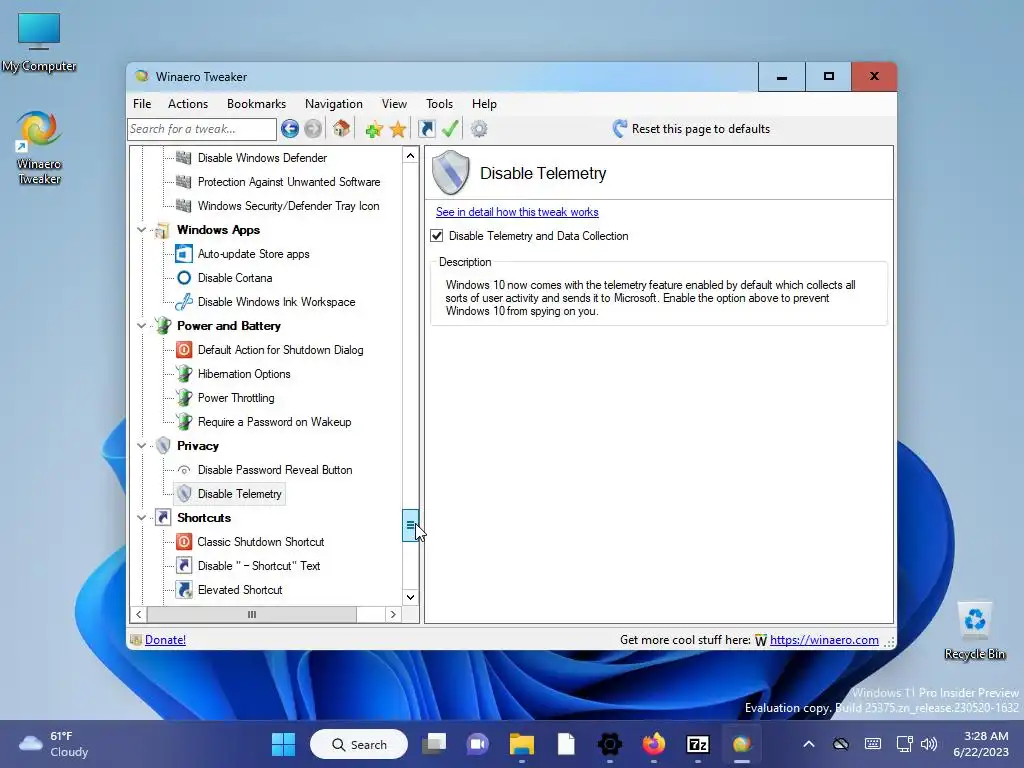
Task: Select Power Throttling in the tree
Action: tap(236, 398)
